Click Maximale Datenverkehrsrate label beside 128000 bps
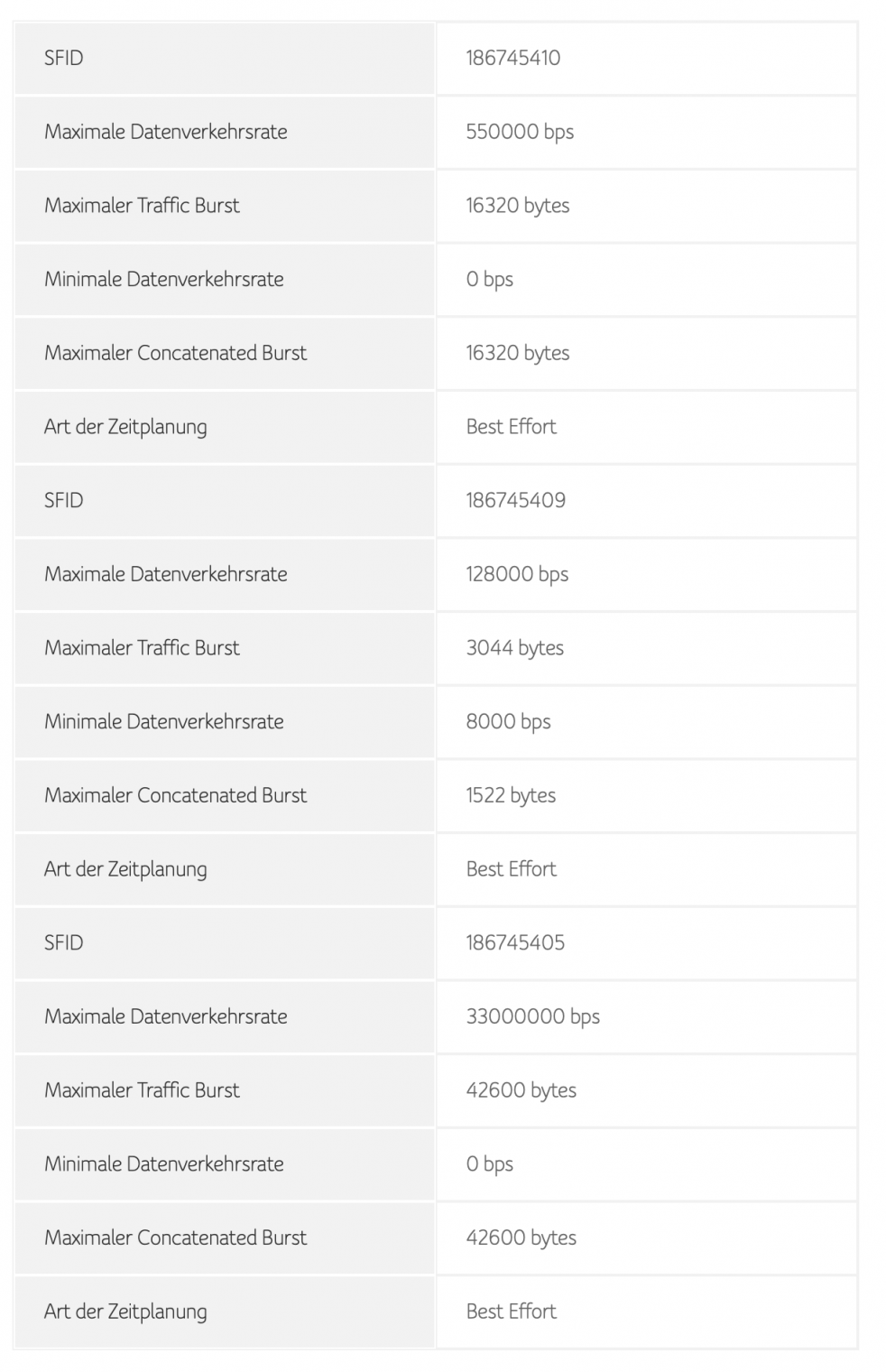Viewport: 886px width, 1372px height. 165,574
